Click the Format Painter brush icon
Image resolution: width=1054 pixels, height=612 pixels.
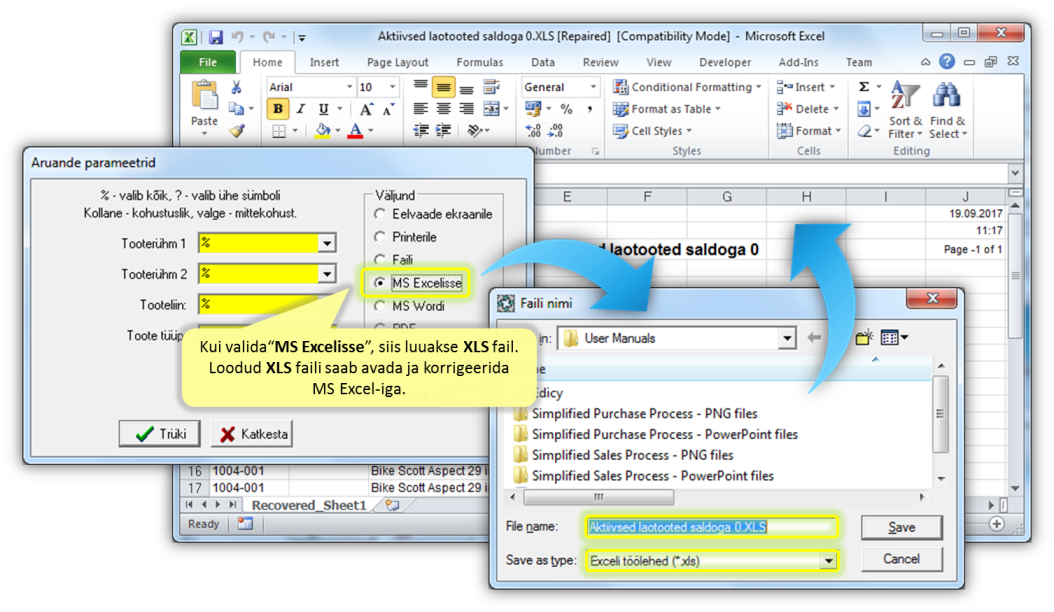237,130
